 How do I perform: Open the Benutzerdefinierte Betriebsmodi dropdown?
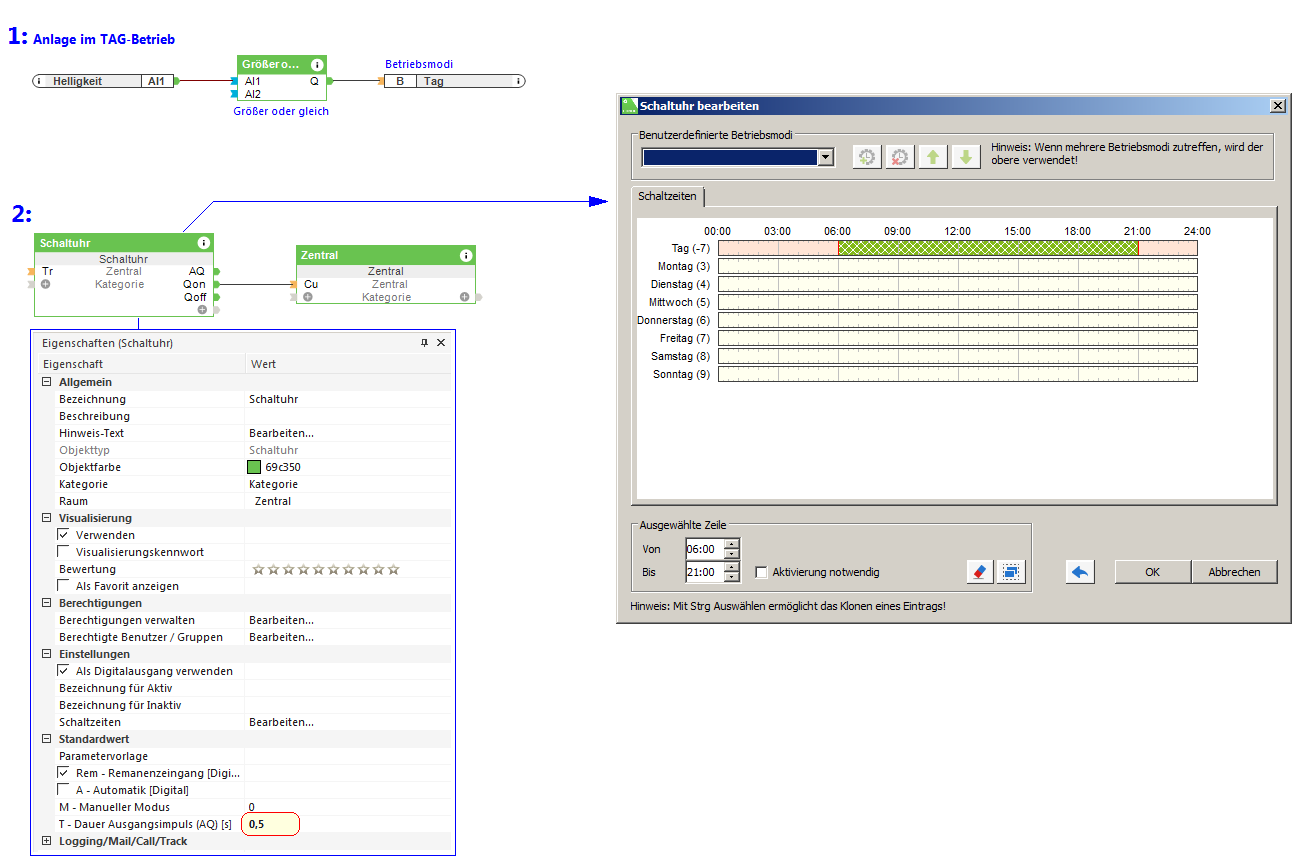(x=825, y=157)
